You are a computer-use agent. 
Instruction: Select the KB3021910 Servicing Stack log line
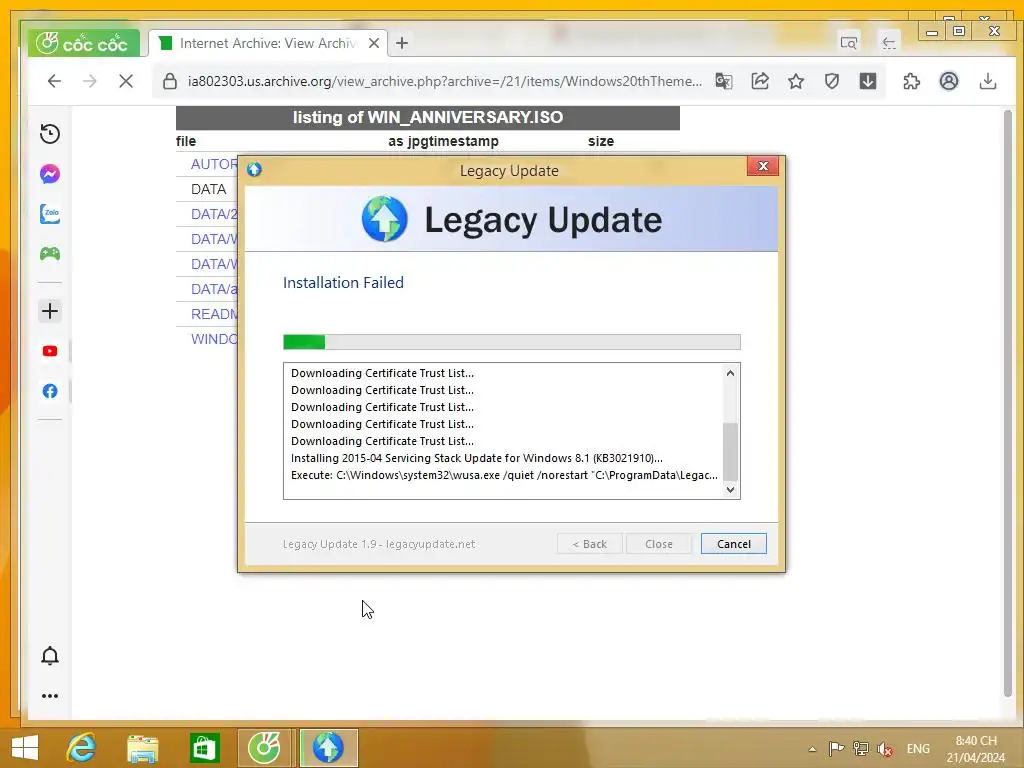coord(476,458)
